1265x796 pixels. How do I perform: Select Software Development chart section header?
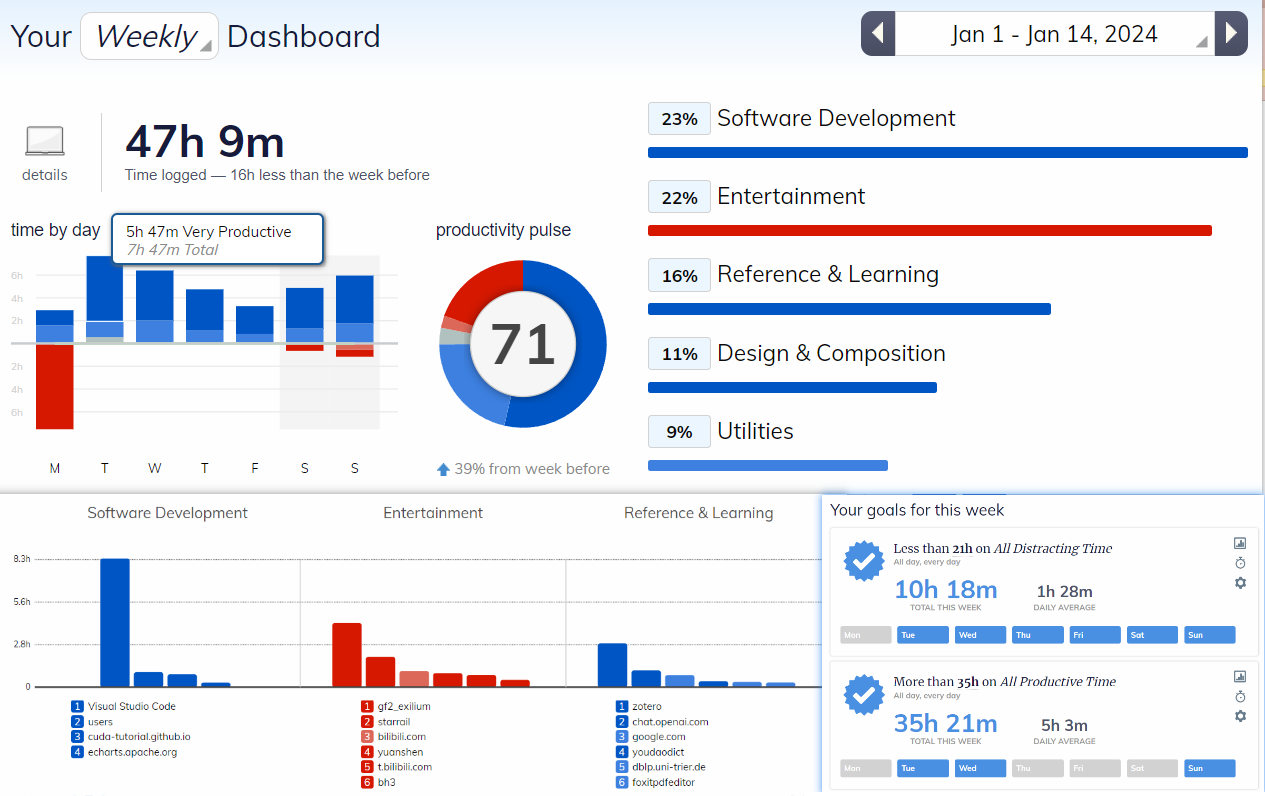coord(167,513)
